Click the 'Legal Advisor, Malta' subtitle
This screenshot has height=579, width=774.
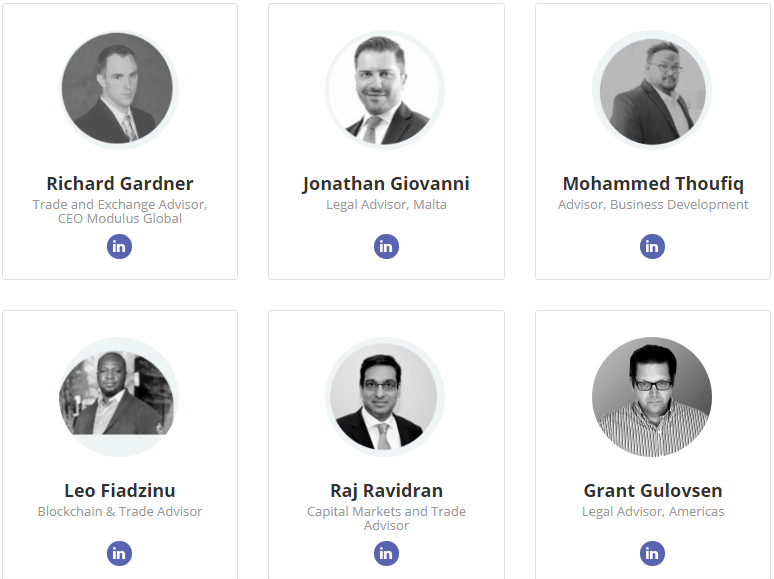[x=387, y=204]
